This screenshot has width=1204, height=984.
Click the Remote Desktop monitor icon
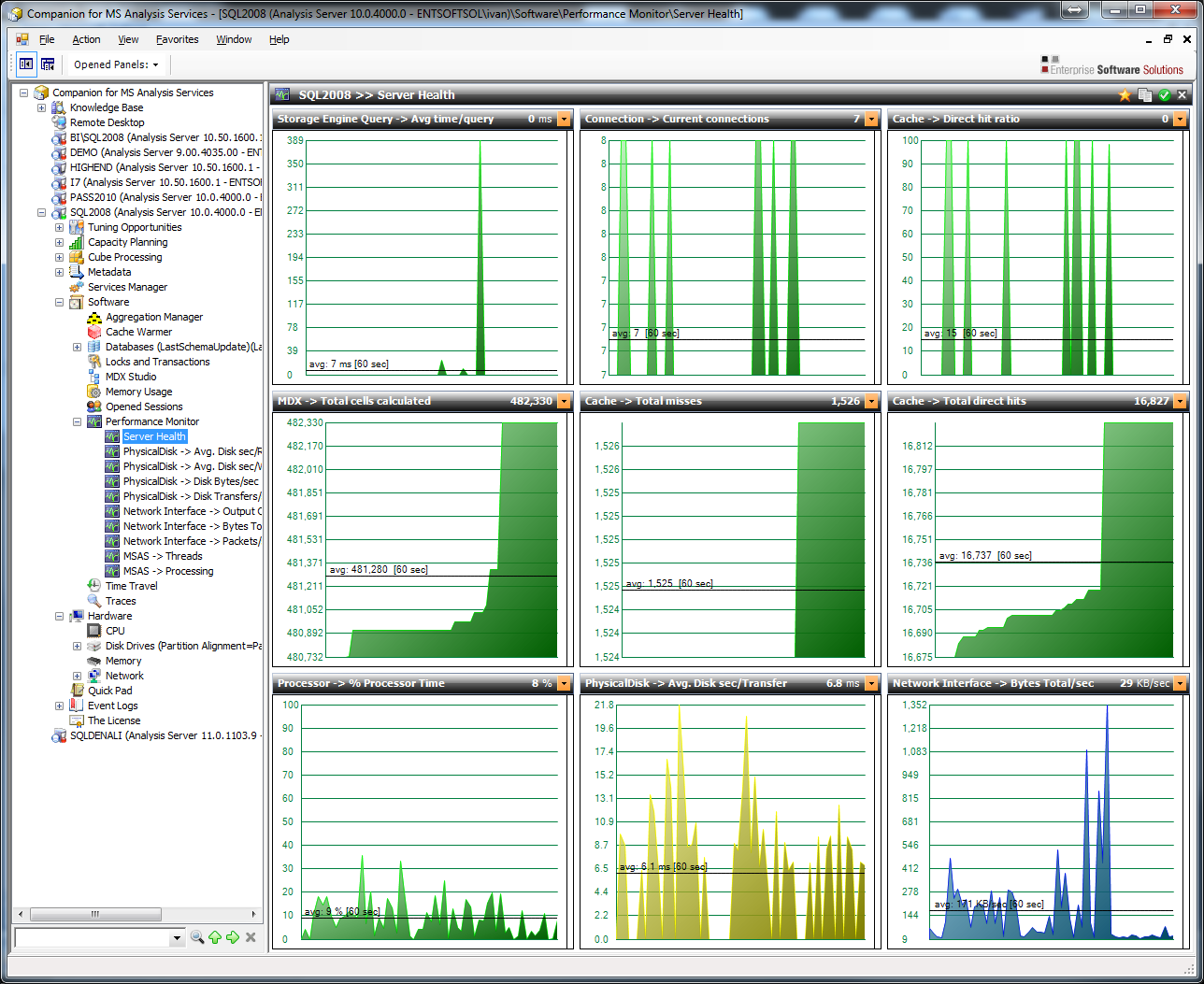click(x=59, y=122)
